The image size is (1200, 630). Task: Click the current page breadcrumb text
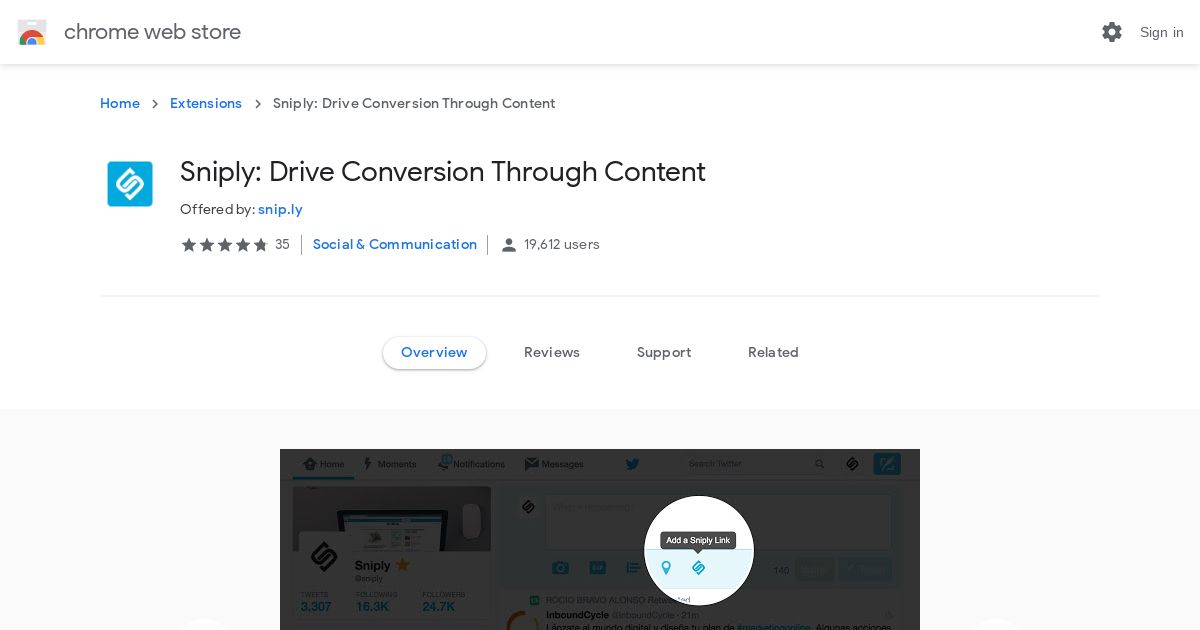coord(414,104)
